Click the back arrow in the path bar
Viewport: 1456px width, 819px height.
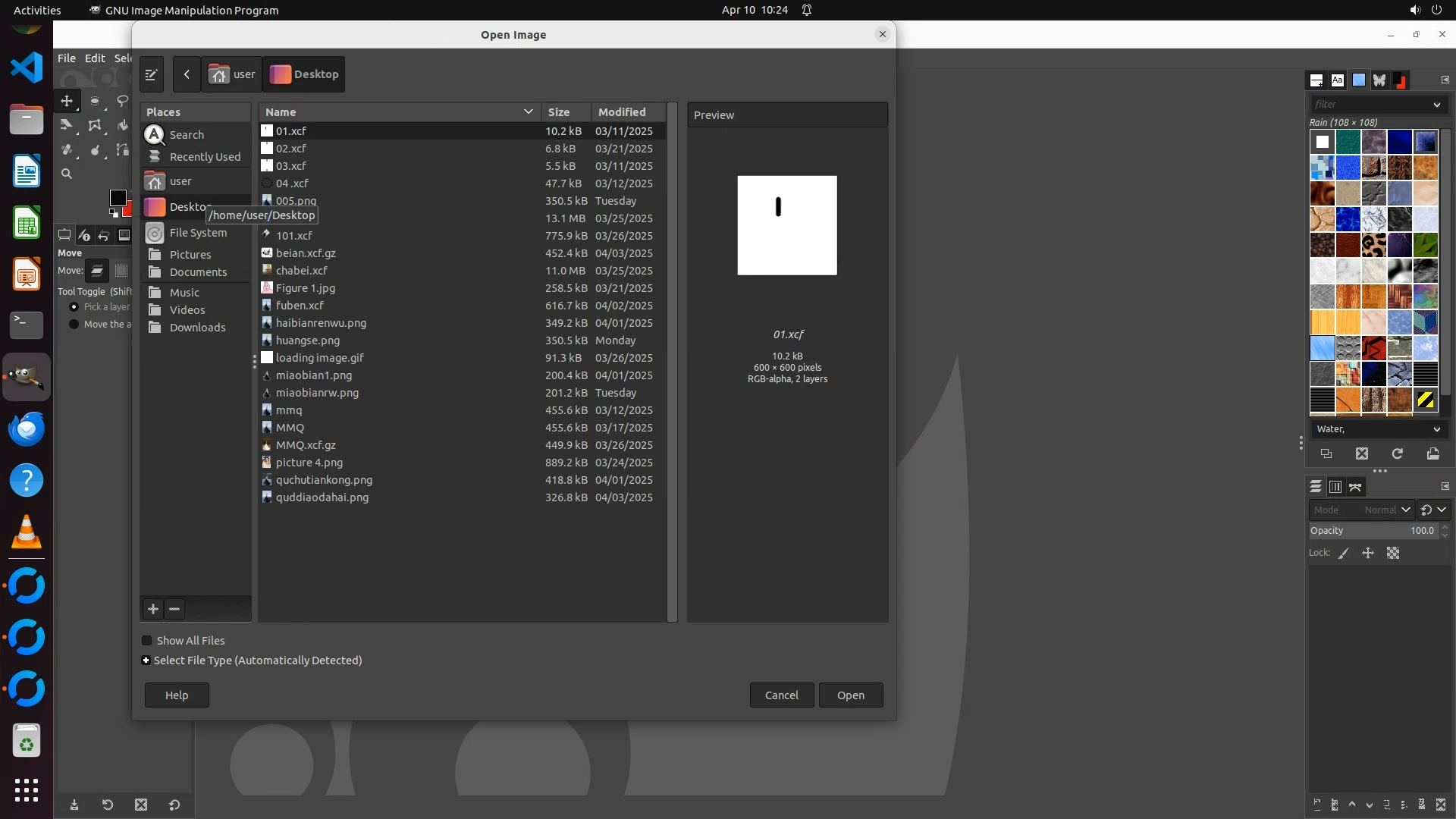pyautogui.click(x=187, y=74)
